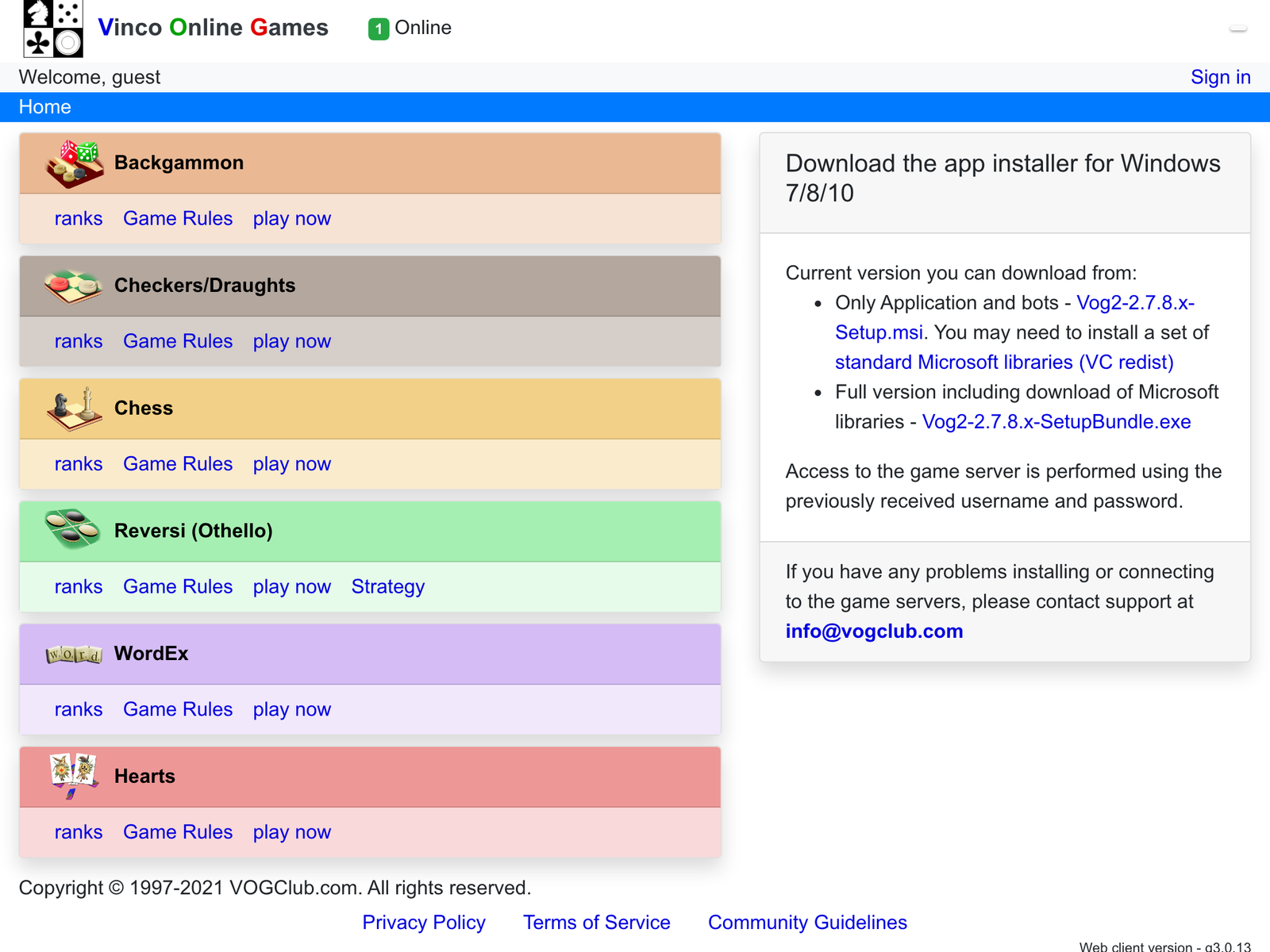Open WordEx ranks
The height and width of the screenshot is (952, 1270).
(x=79, y=709)
